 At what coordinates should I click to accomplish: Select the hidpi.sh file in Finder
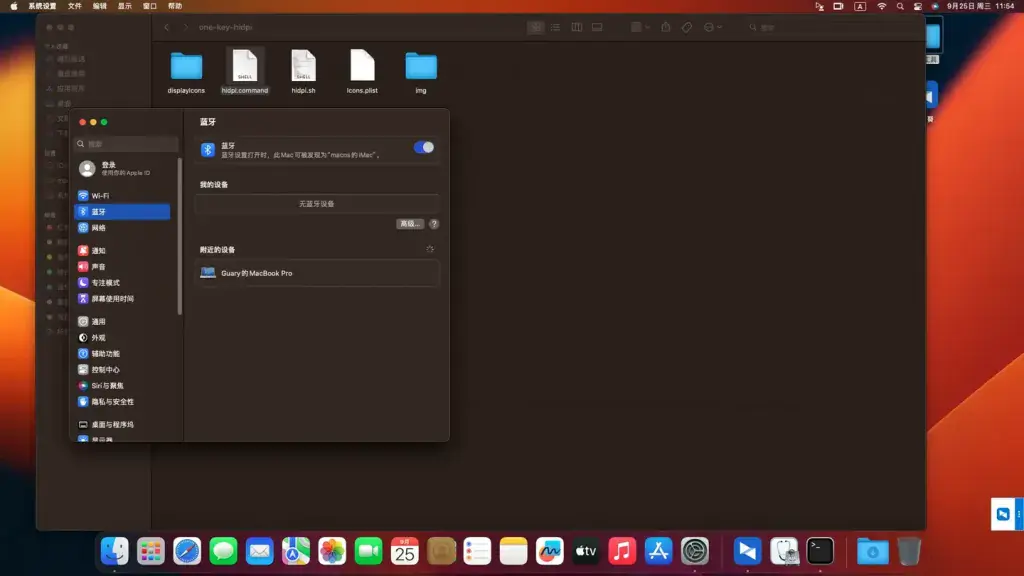(304, 72)
